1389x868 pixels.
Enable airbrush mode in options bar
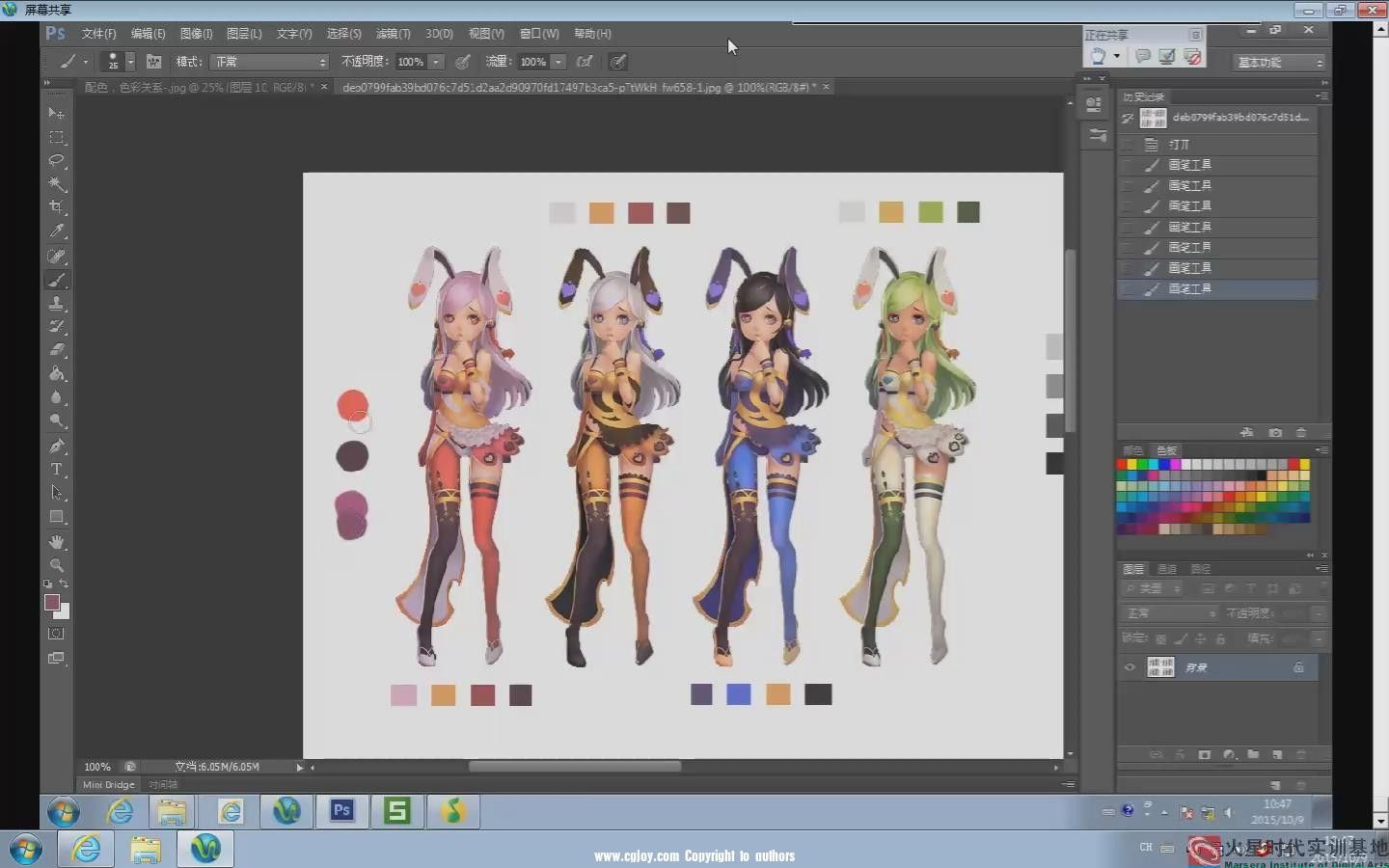coord(585,62)
